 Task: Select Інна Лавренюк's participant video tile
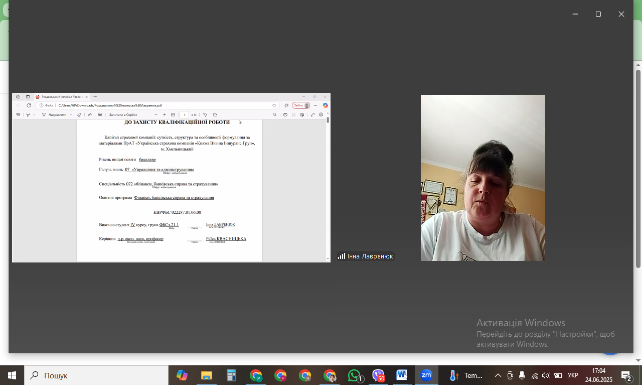pyautogui.click(x=483, y=178)
